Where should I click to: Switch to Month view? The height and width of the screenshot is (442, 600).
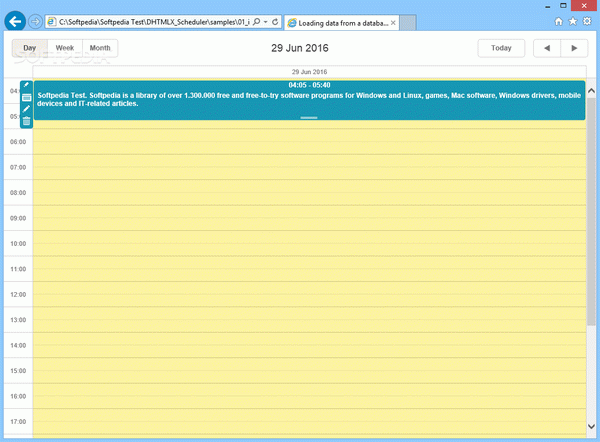point(100,48)
